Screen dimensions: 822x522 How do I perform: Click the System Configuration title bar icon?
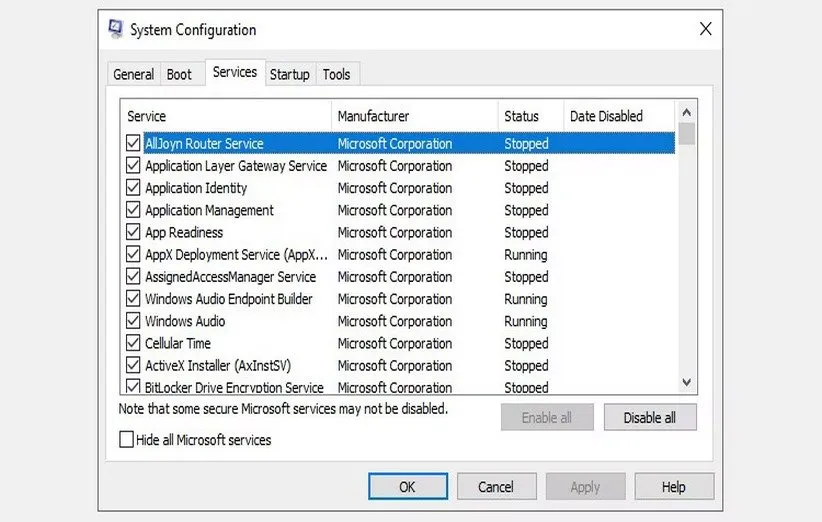click(x=116, y=30)
